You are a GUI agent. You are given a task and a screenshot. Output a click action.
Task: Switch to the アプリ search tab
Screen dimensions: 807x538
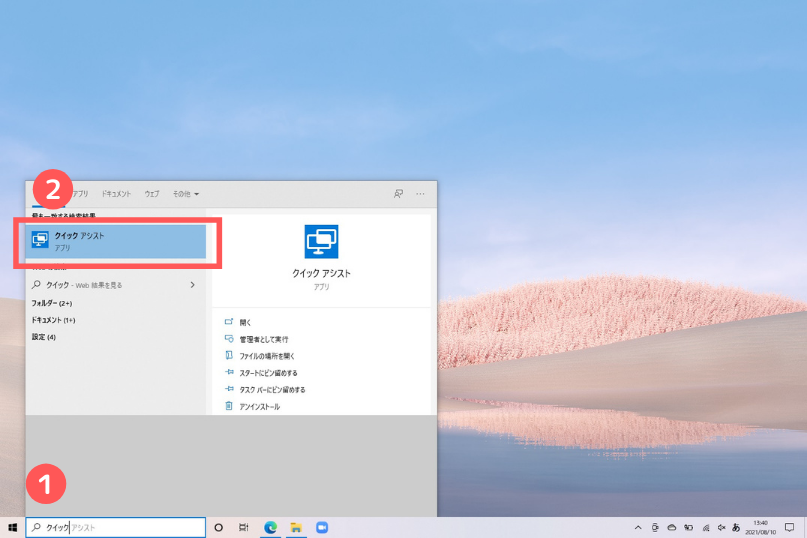point(80,194)
